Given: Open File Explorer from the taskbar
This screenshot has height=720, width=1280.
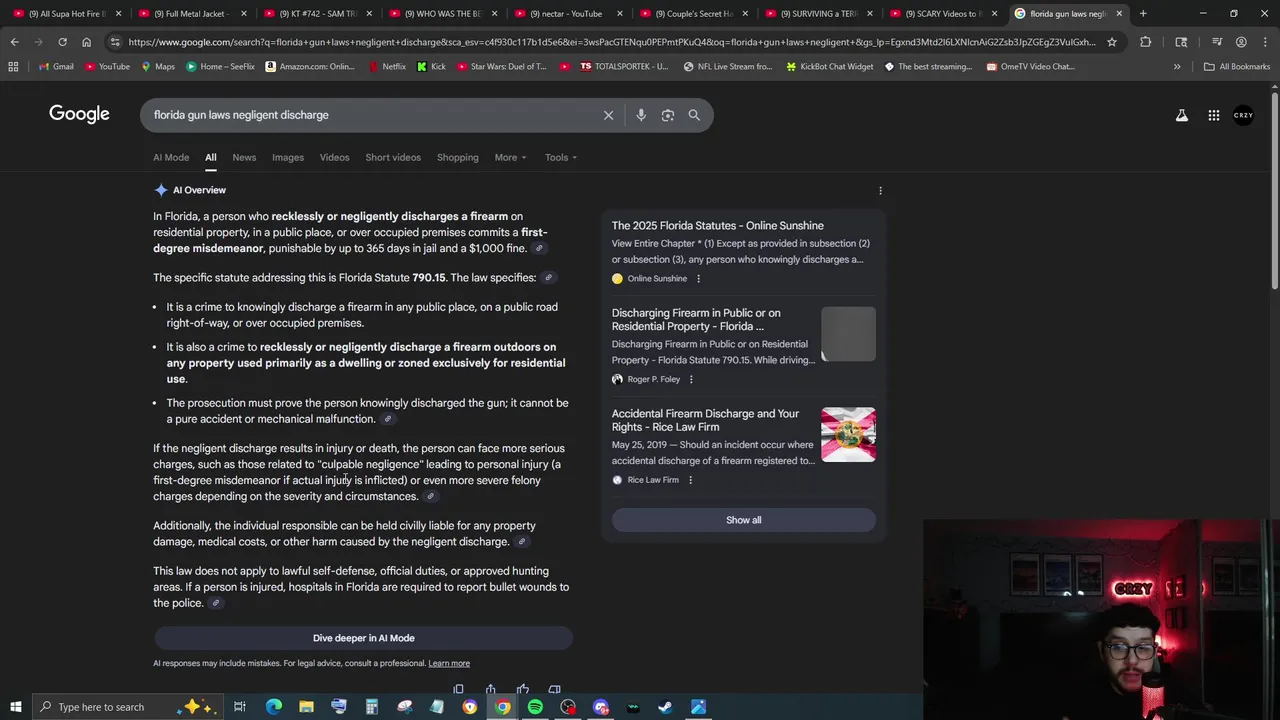Looking at the screenshot, I should [x=306, y=707].
